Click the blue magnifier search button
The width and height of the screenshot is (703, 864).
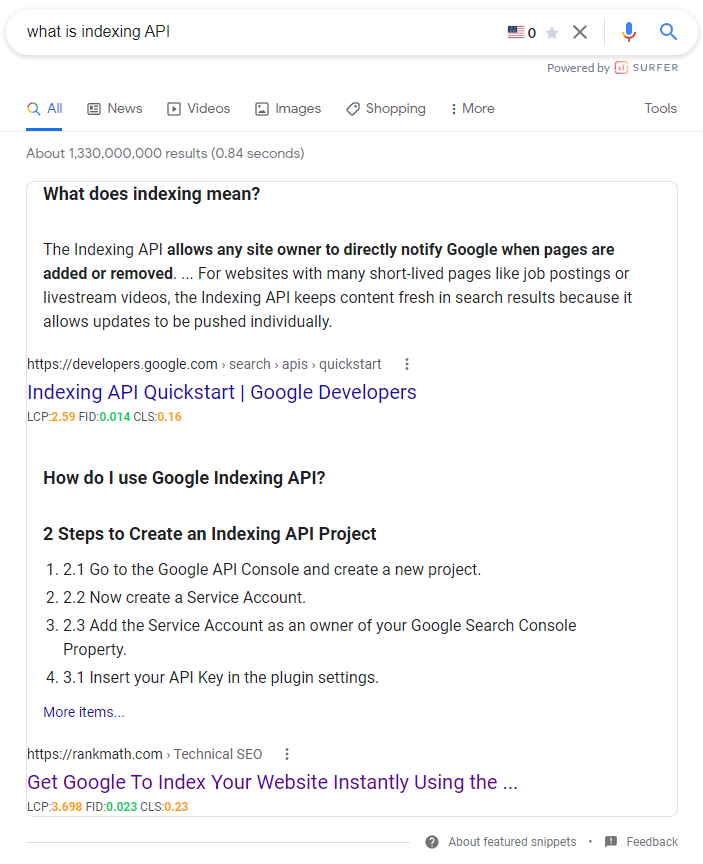click(x=668, y=32)
